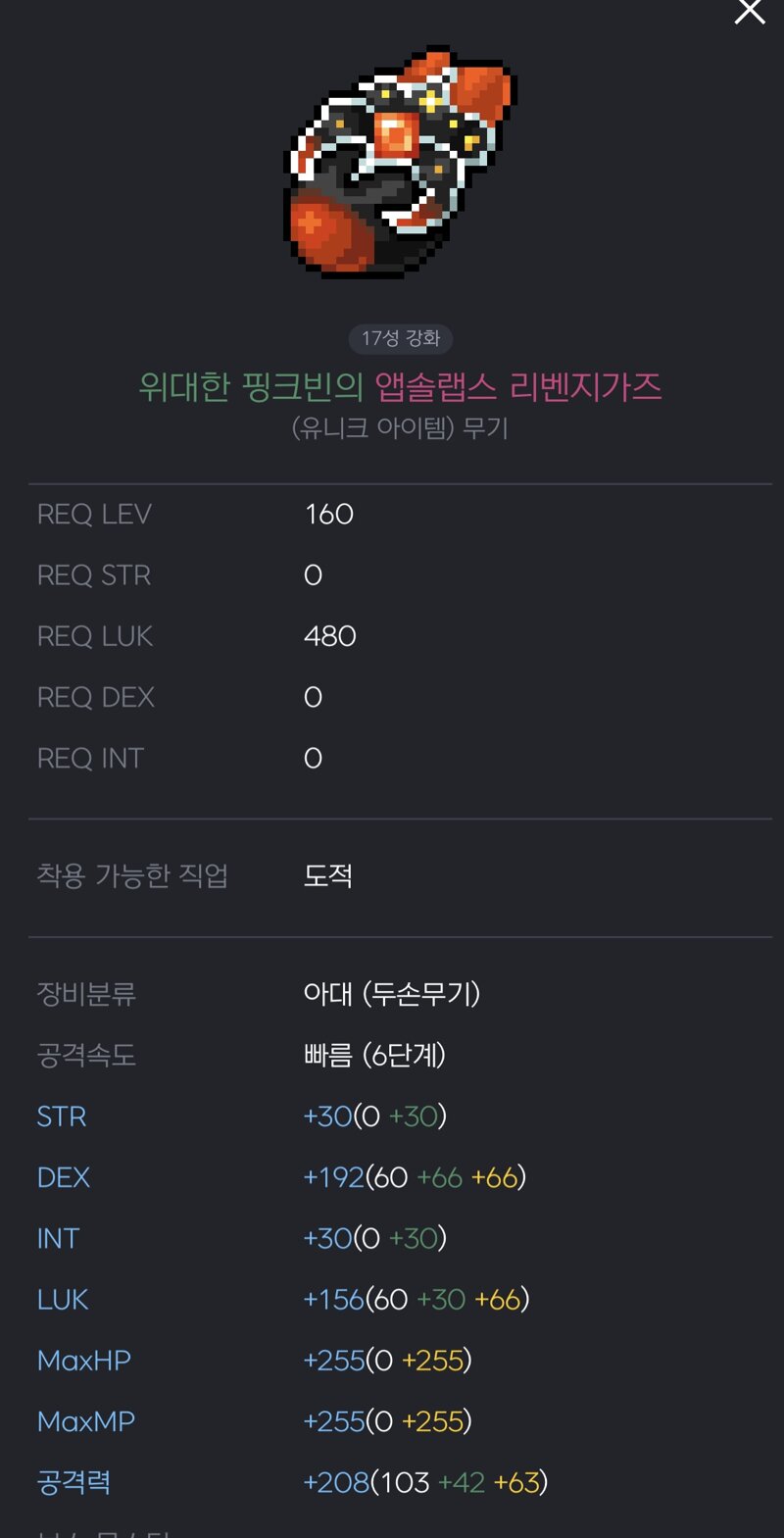This screenshot has width=784, height=1538.
Task: Tap the 장비분류 아대 (두손무기) value
Action: [x=392, y=994]
